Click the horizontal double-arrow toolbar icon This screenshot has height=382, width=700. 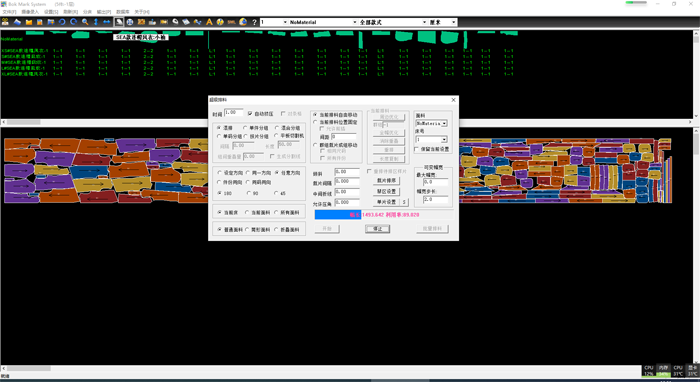coord(107,22)
